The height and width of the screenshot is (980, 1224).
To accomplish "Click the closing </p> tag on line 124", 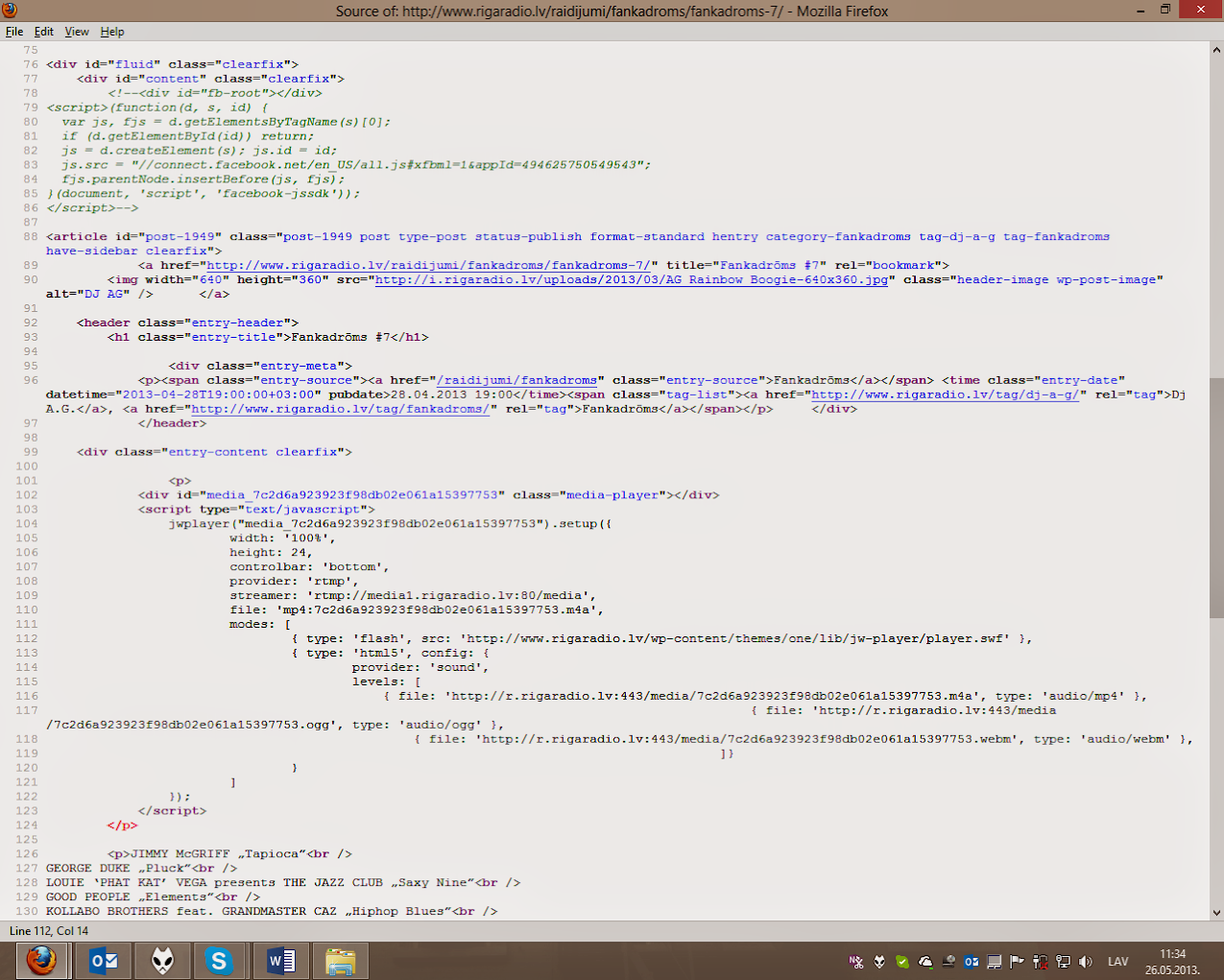I will [122, 825].
